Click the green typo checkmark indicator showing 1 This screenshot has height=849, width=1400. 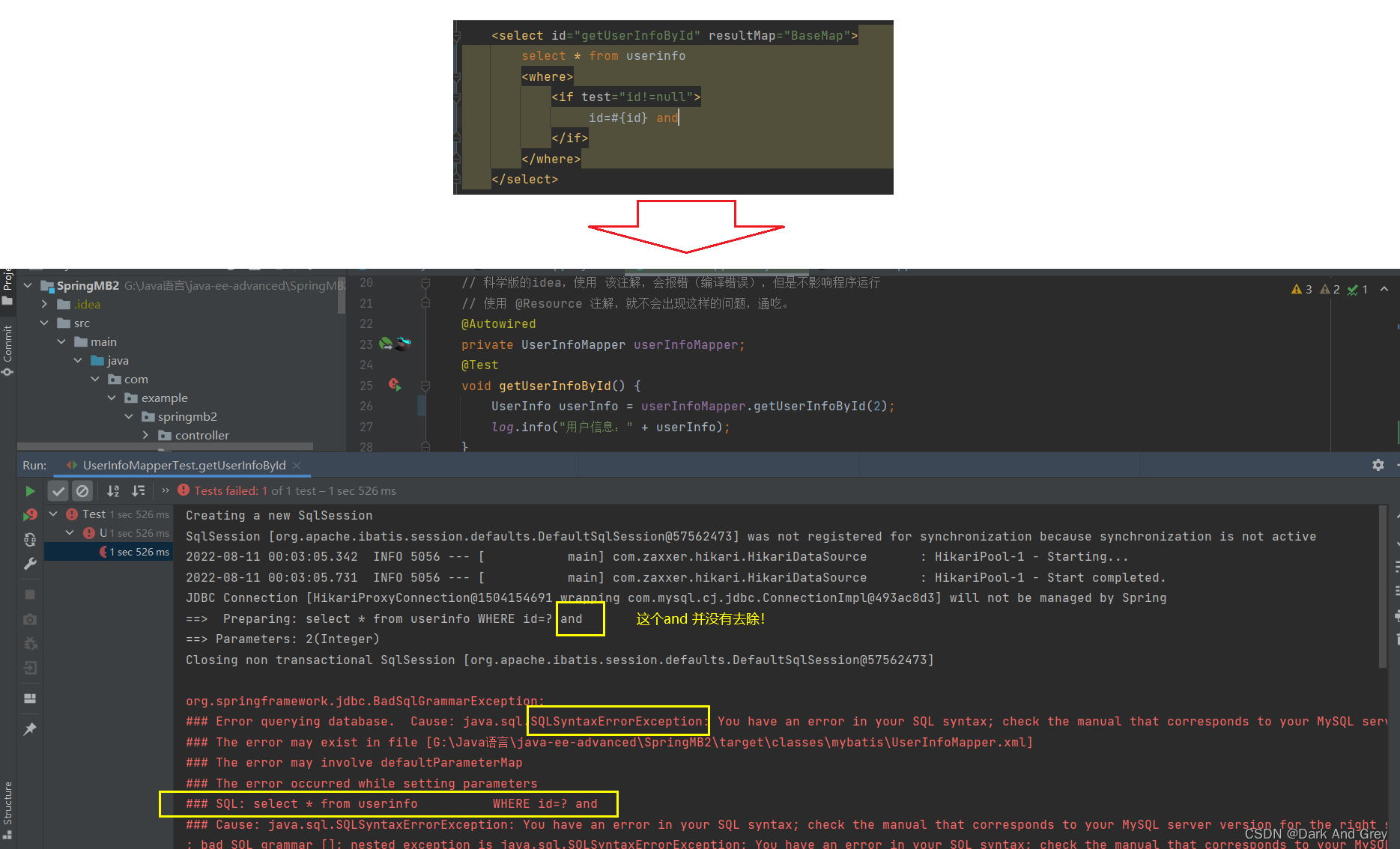pos(1358,289)
